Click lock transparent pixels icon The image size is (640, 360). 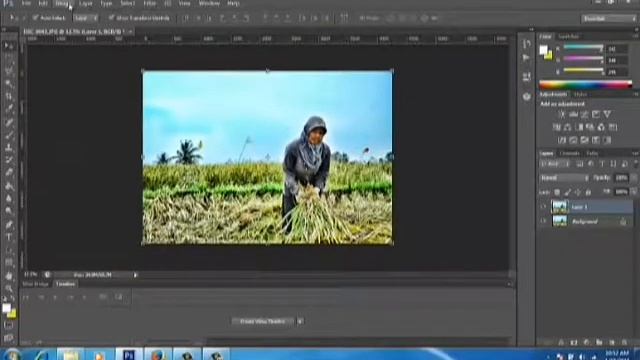[557, 192]
